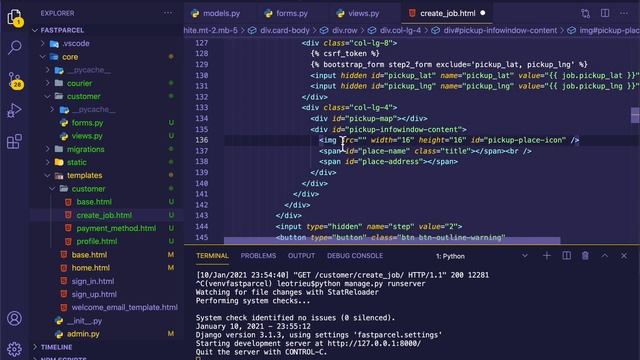Switch to the PROBLEMS panel tab
Image resolution: width=640 pixels, height=360 pixels.
coord(258,256)
